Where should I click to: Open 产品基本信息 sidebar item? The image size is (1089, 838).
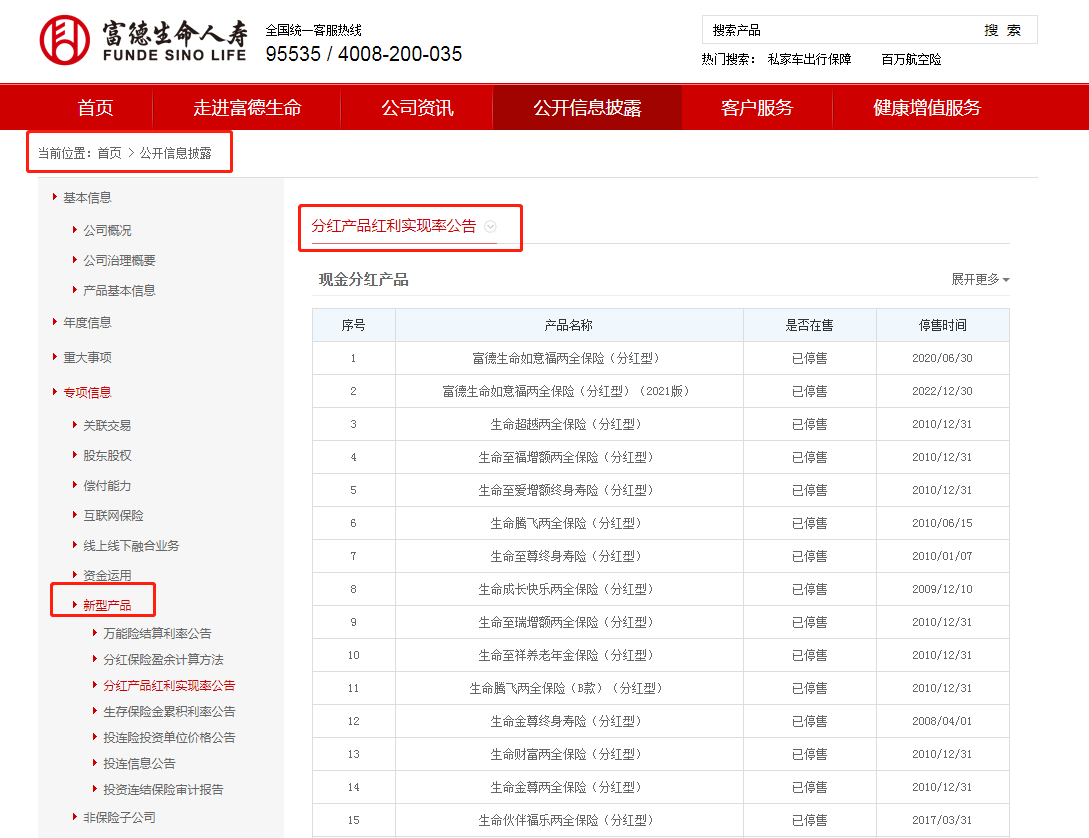[x=119, y=290]
